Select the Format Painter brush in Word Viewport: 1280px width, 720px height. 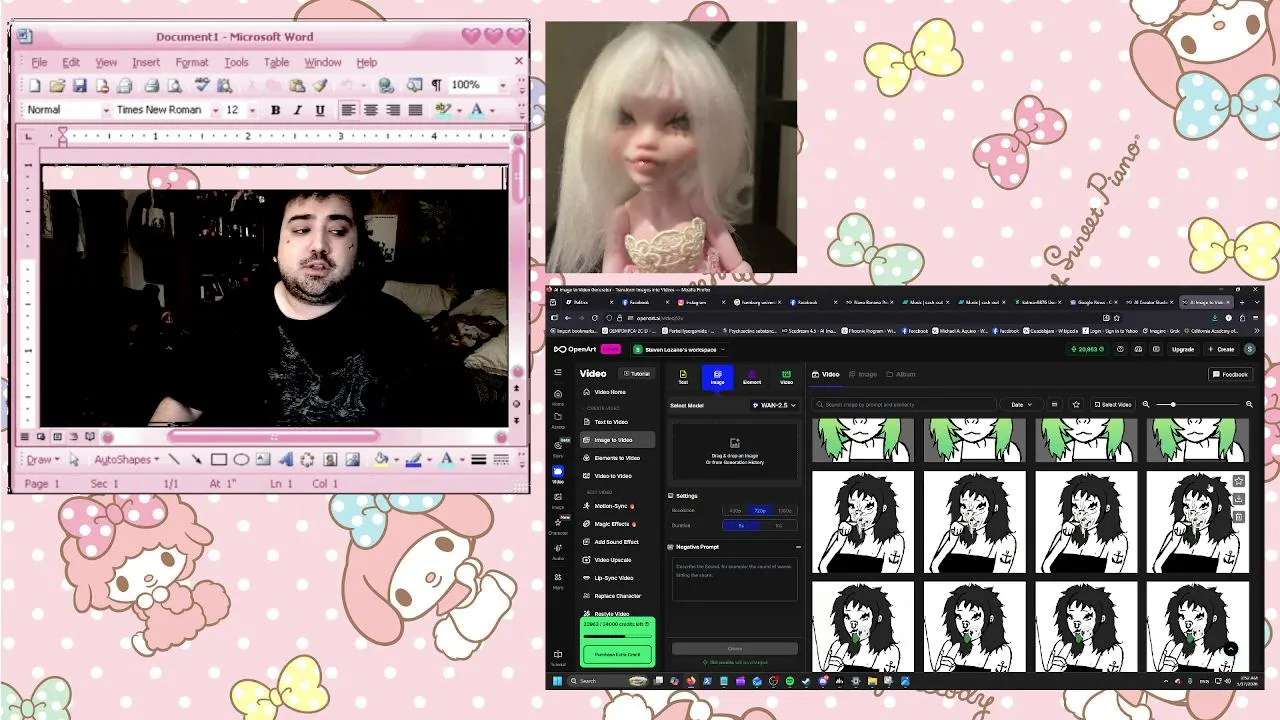[320, 86]
